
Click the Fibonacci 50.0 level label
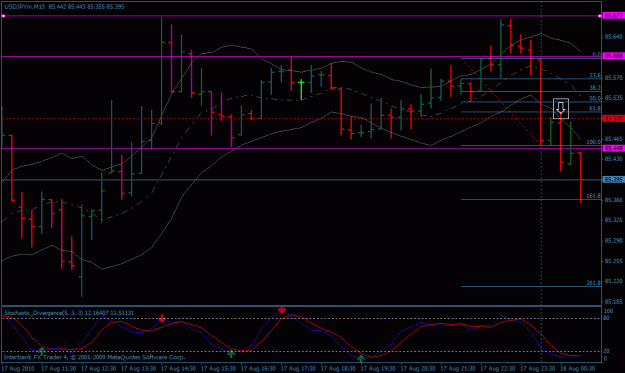point(595,98)
